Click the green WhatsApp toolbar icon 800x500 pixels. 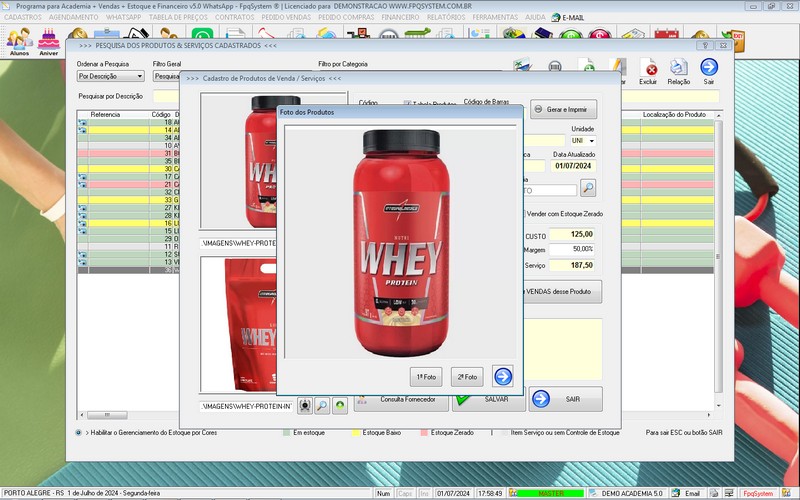tap(202, 34)
